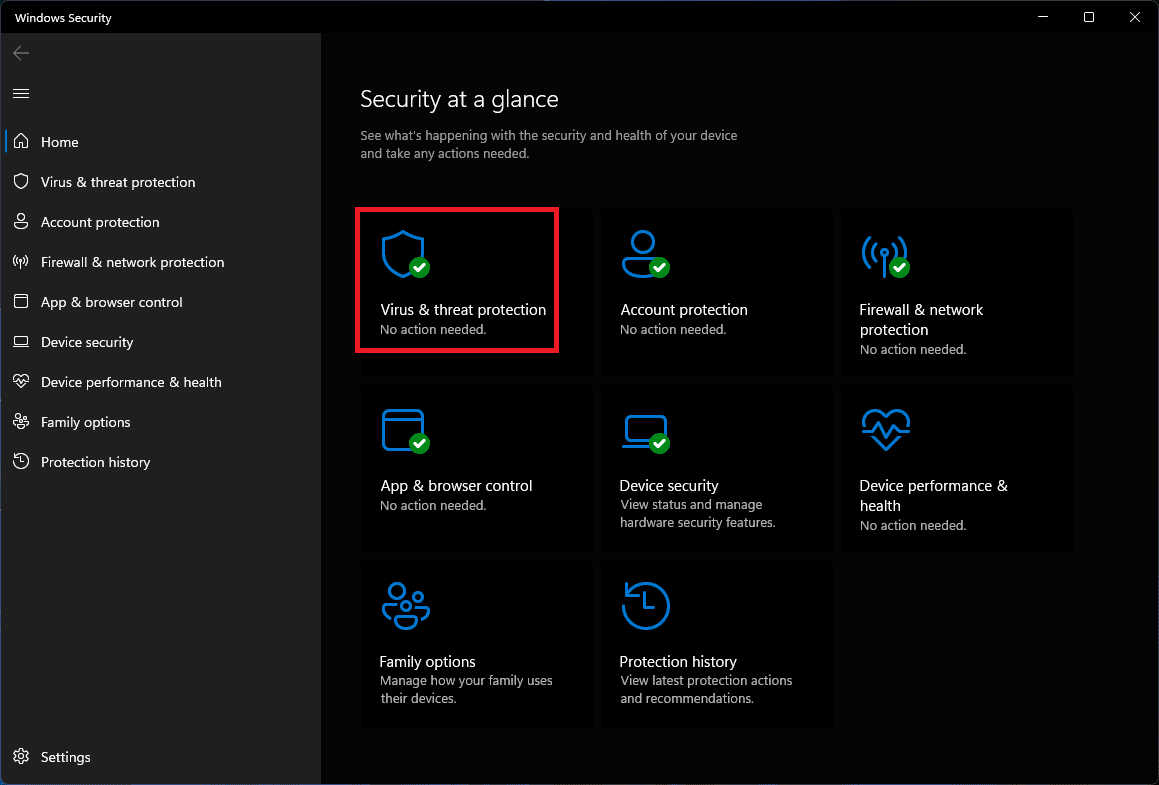This screenshot has height=785, width=1159.
Task: Open Protection history from the sidebar
Action: click(x=95, y=462)
